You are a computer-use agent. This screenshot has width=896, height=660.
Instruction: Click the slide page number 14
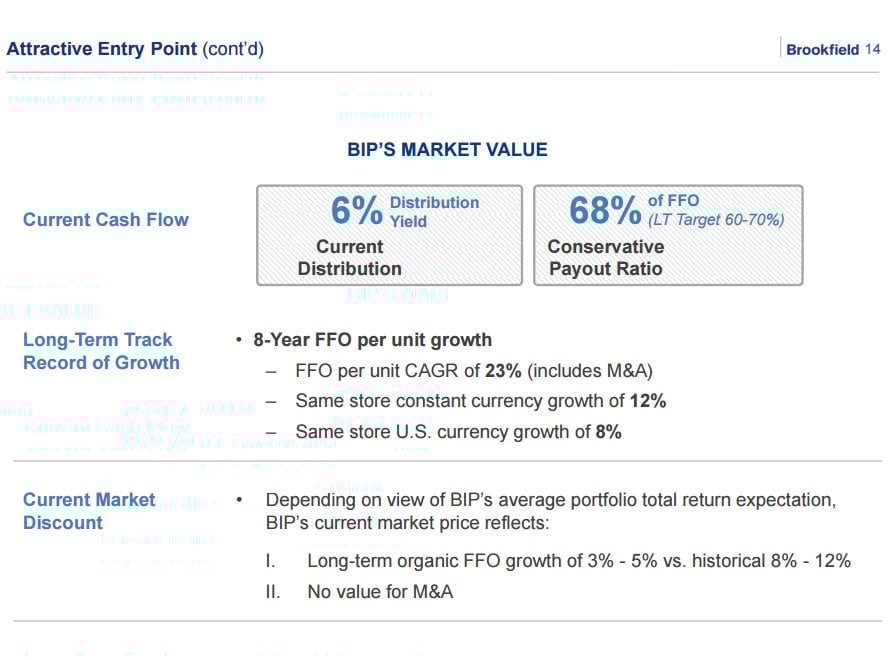[872, 50]
